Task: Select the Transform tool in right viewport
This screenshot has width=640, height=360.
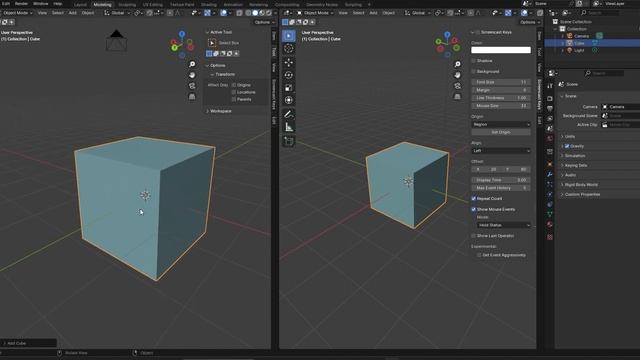Action: 289,100
